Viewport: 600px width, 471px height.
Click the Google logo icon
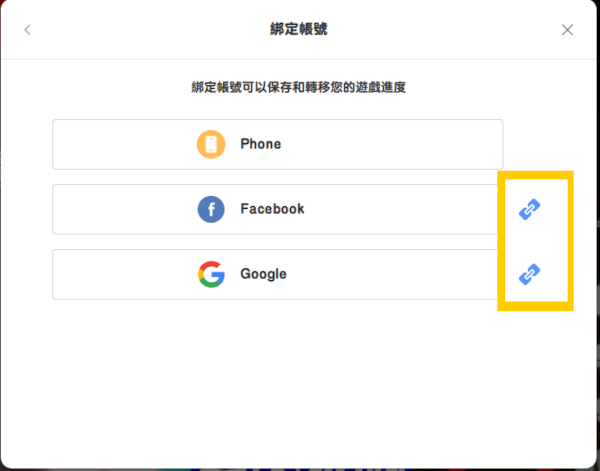click(x=211, y=274)
